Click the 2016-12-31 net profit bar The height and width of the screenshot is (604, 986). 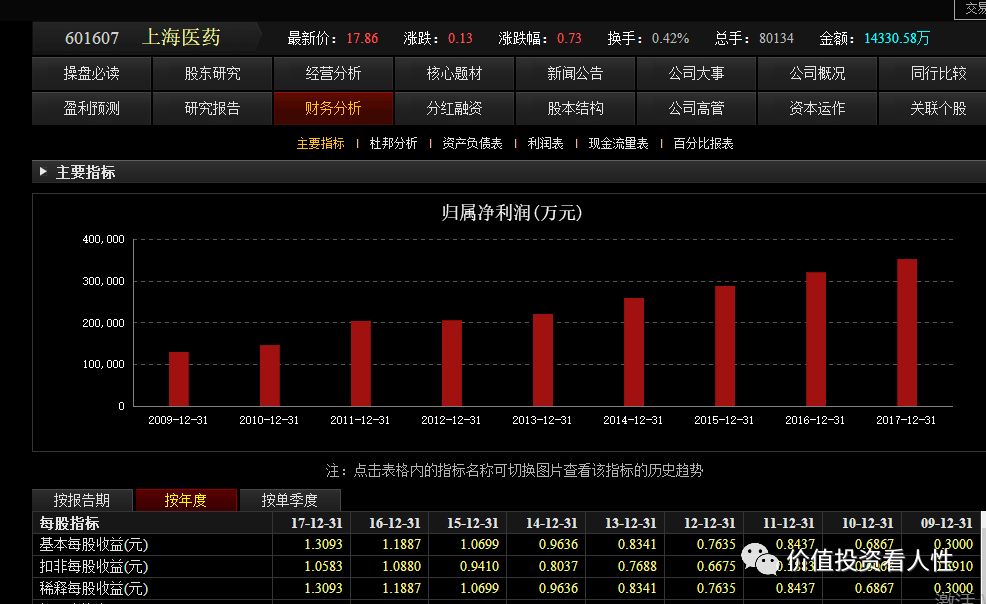tap(816, 339)
